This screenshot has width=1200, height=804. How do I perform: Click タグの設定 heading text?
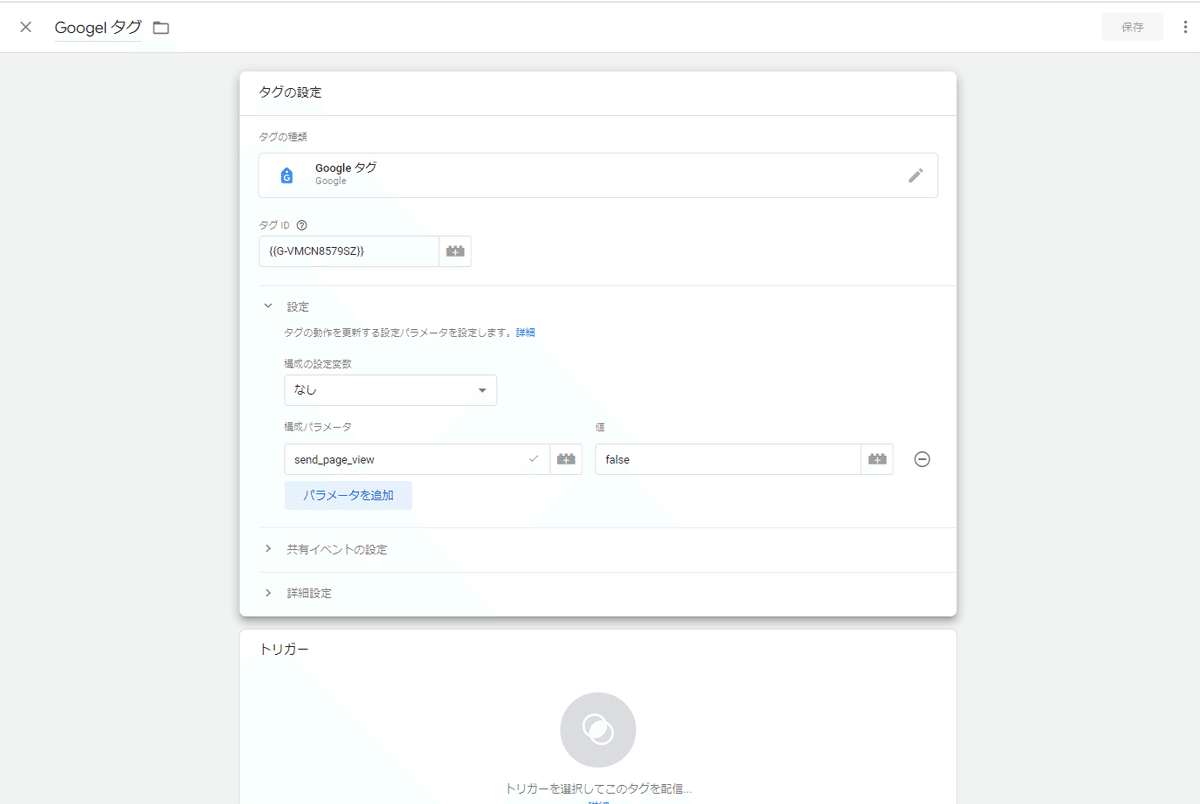click(x=290, y=92)
